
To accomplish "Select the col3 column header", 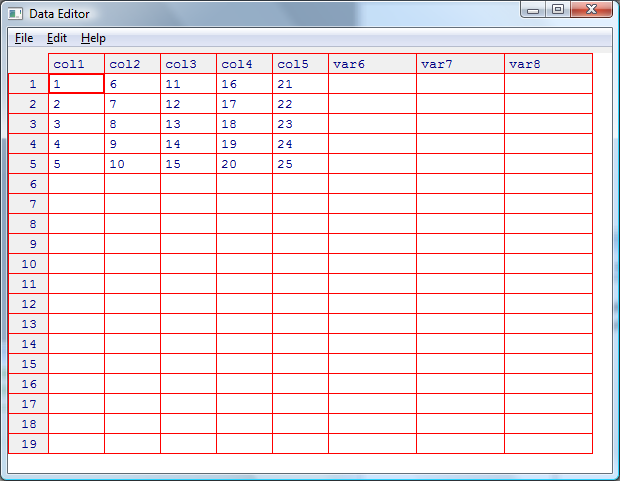I will point(188,64).
